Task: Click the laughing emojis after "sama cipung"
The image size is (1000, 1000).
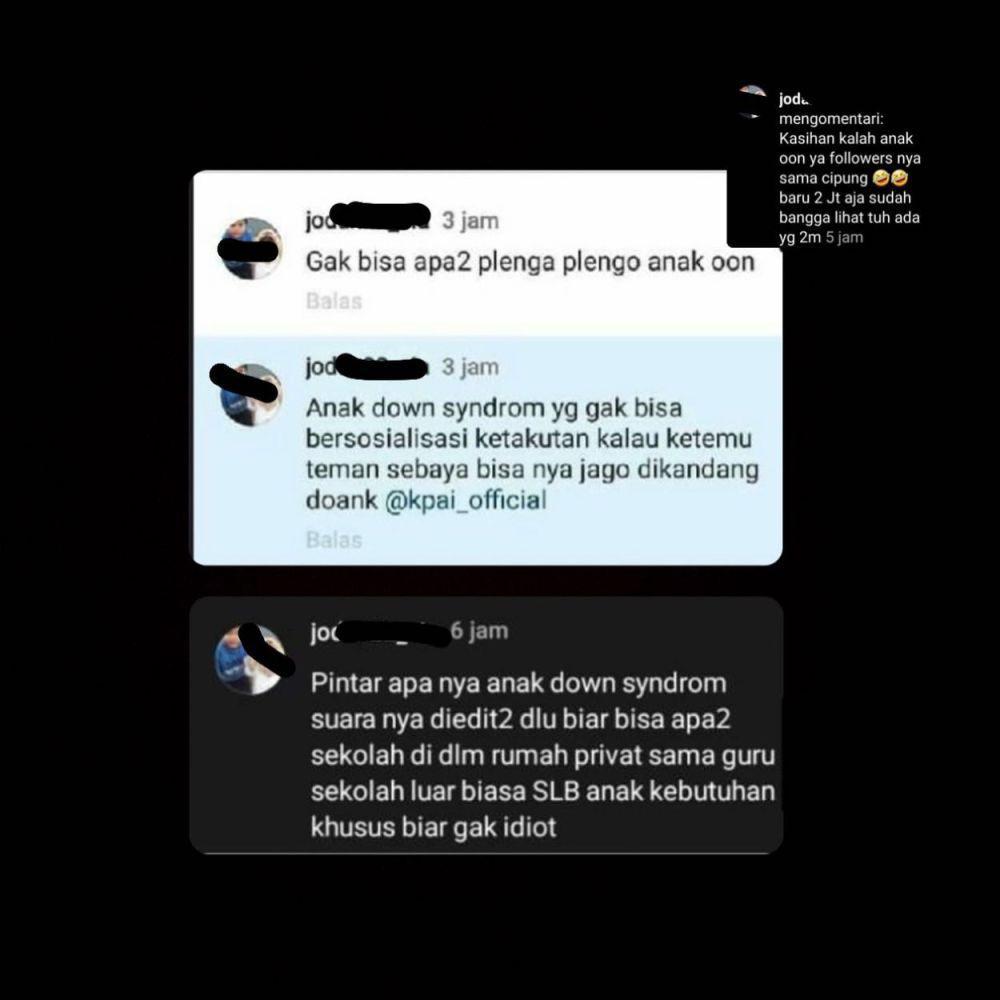Action: pyautogui.click(x=890, y=177)
